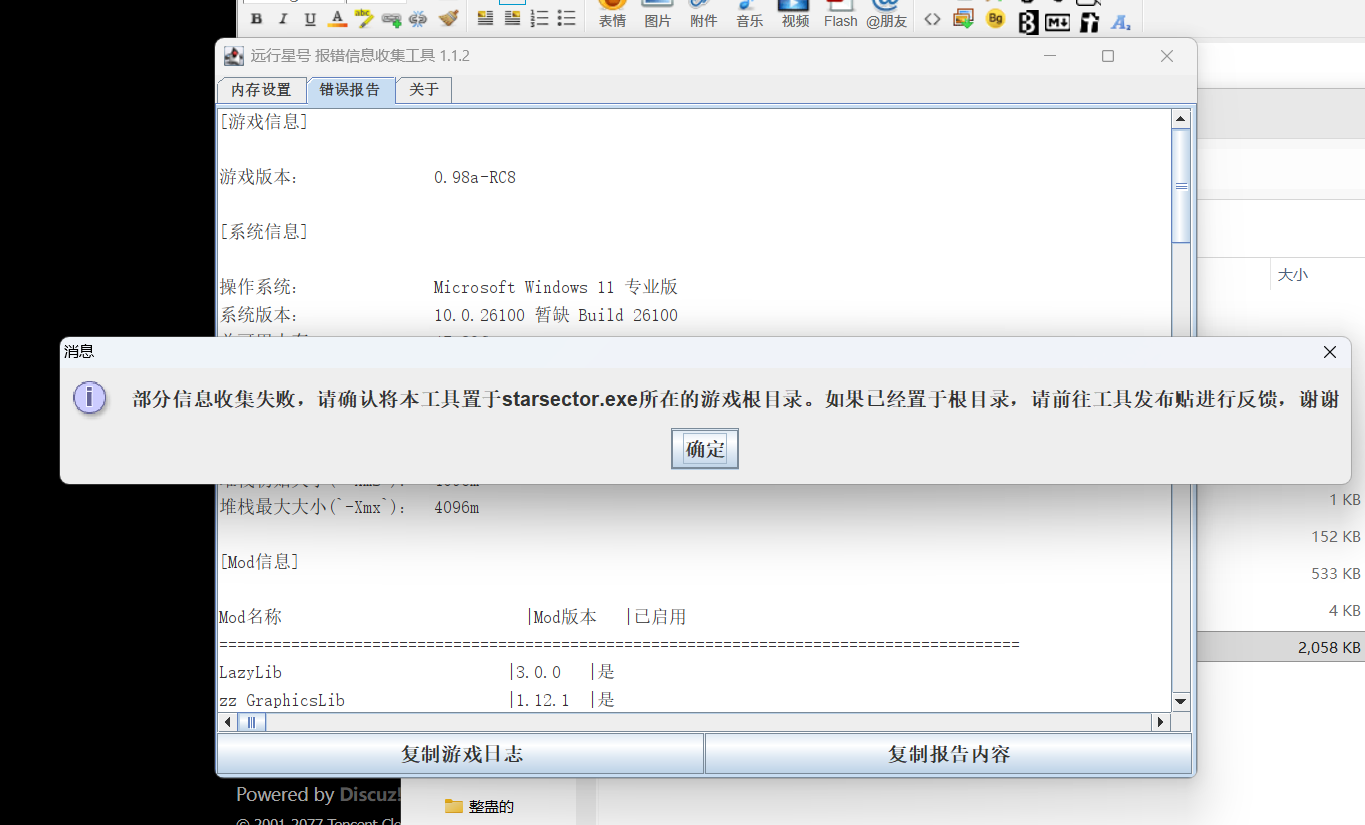Dismiss the message with 确定
Viewport: 1365px width, 825px height.
click(704, 448)
